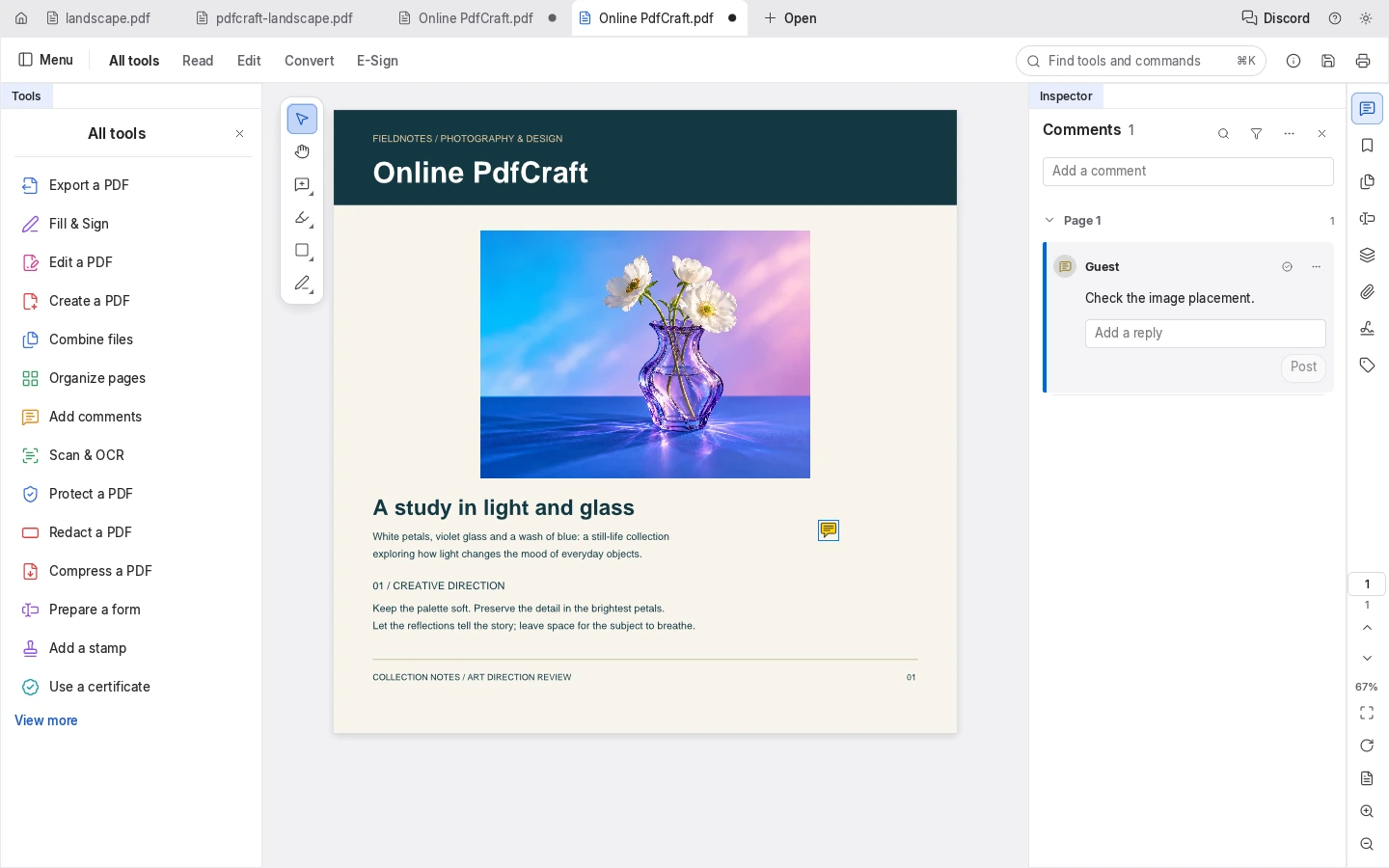Zoom in with the magnifier plus icon
Screen dimensions: 1389x868
[1367, 812]
